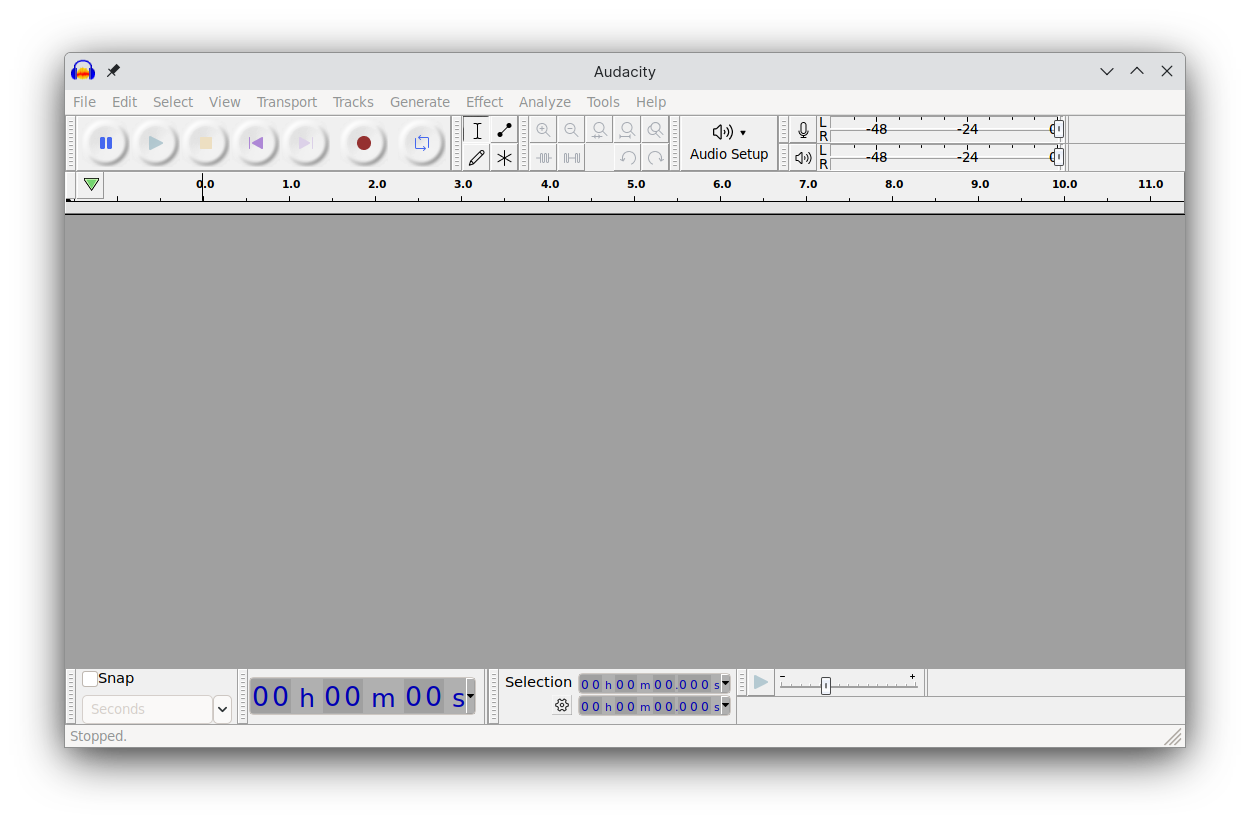Image resolution: width=1250 pixels, height=824 pixels.
Task: Activate the Multi-tool
Action: [504, 157]
